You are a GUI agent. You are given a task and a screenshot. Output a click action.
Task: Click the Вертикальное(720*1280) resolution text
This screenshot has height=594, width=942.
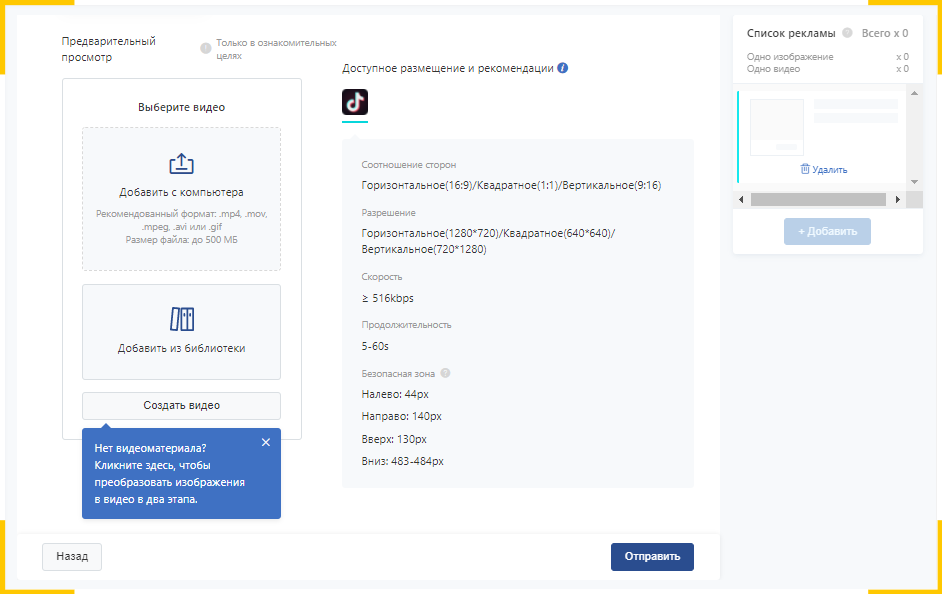[x=424, y=249]
